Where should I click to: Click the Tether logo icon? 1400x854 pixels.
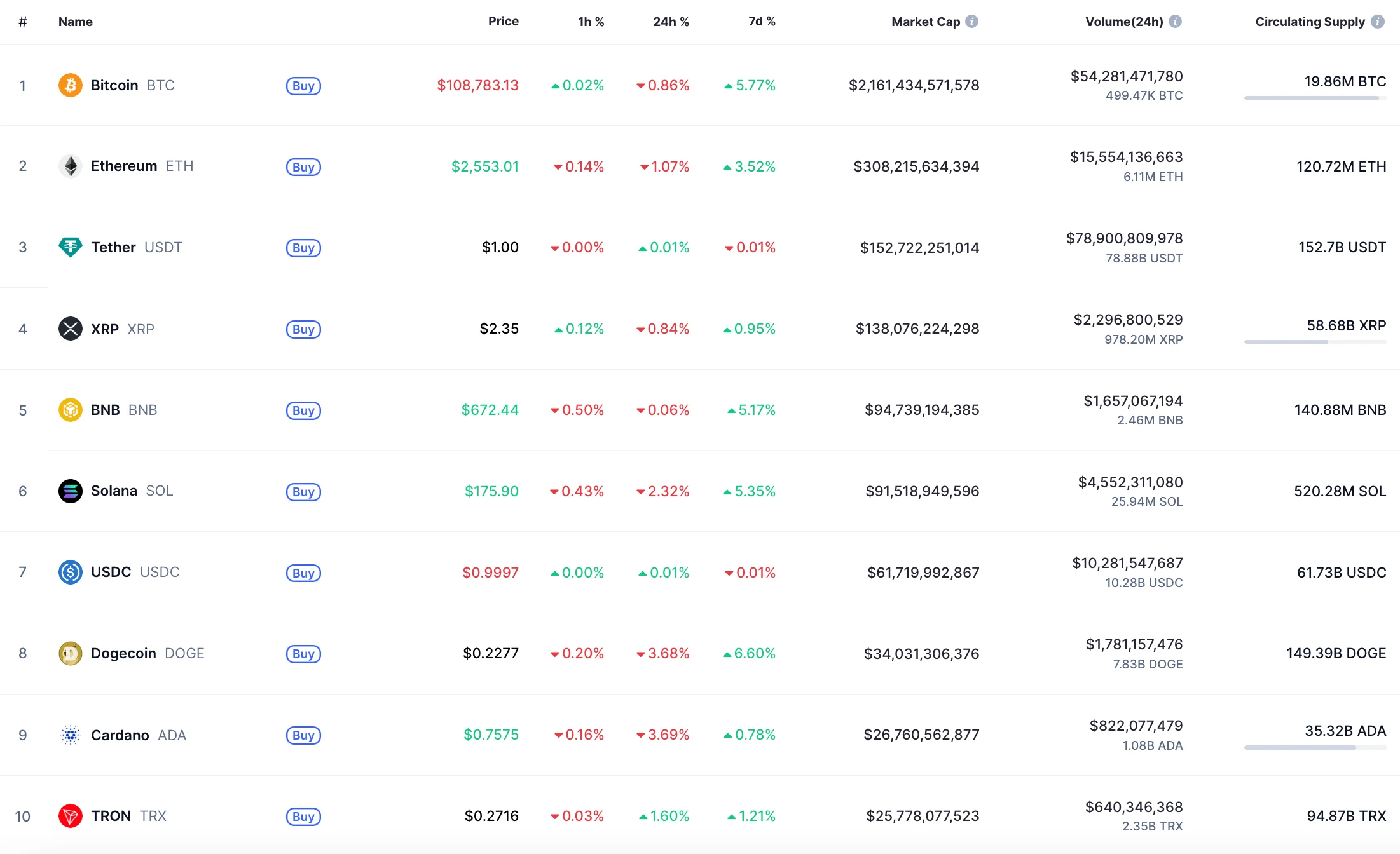[71, 247]
